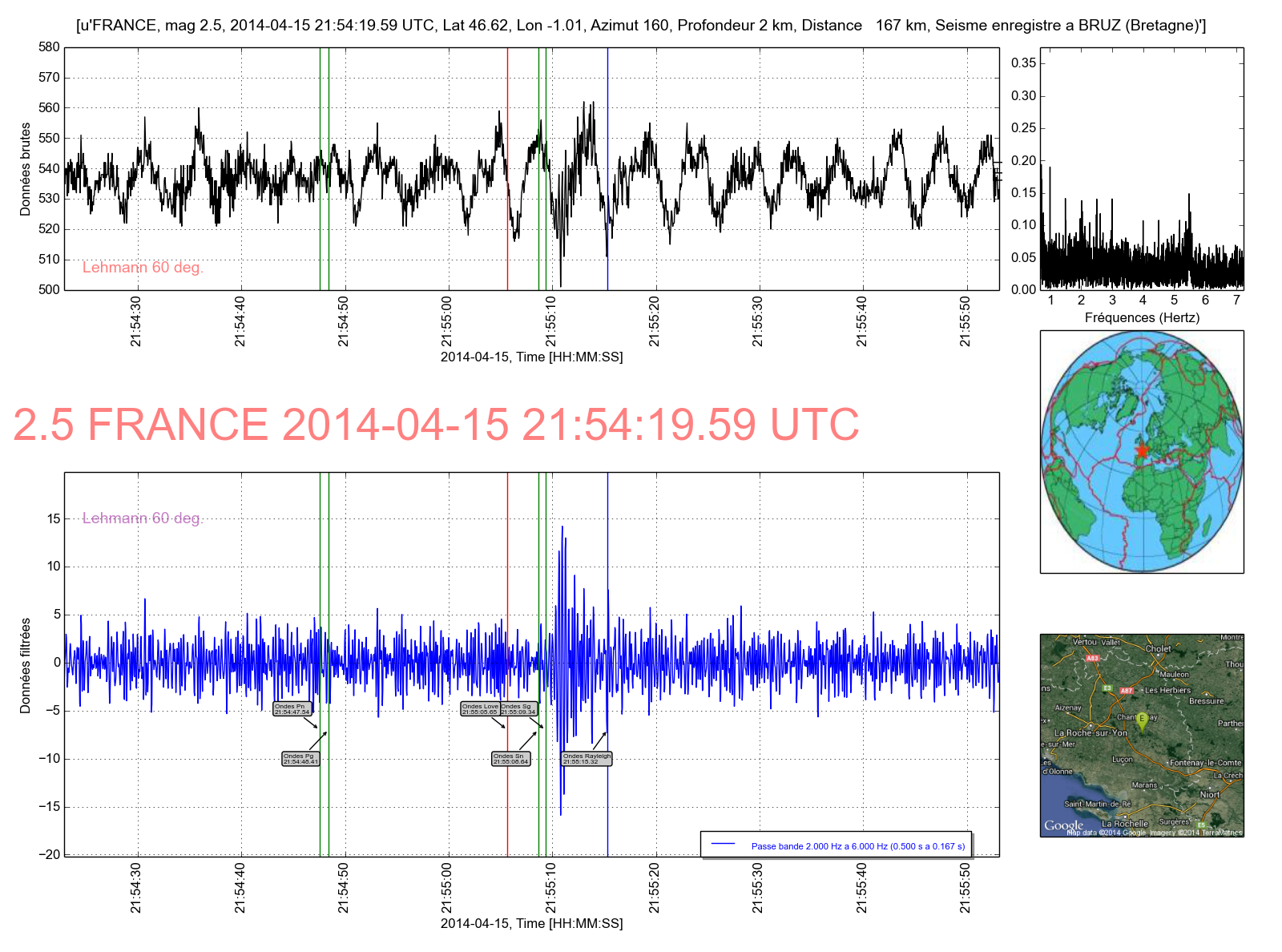The height and width of the screenshot is (952, 1282).
Task: Click the blue line sample in the legend
Action: coord(723,845)
